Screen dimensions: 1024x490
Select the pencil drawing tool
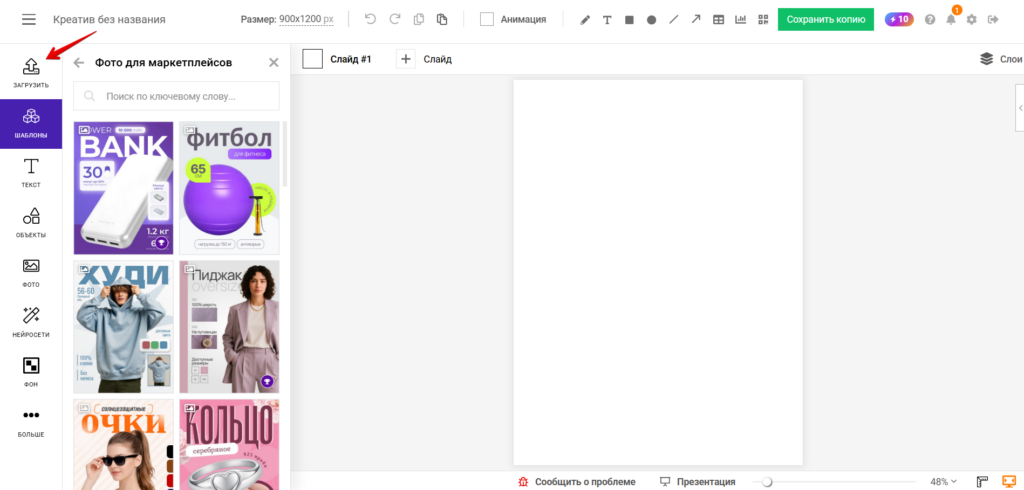[585, 20]
